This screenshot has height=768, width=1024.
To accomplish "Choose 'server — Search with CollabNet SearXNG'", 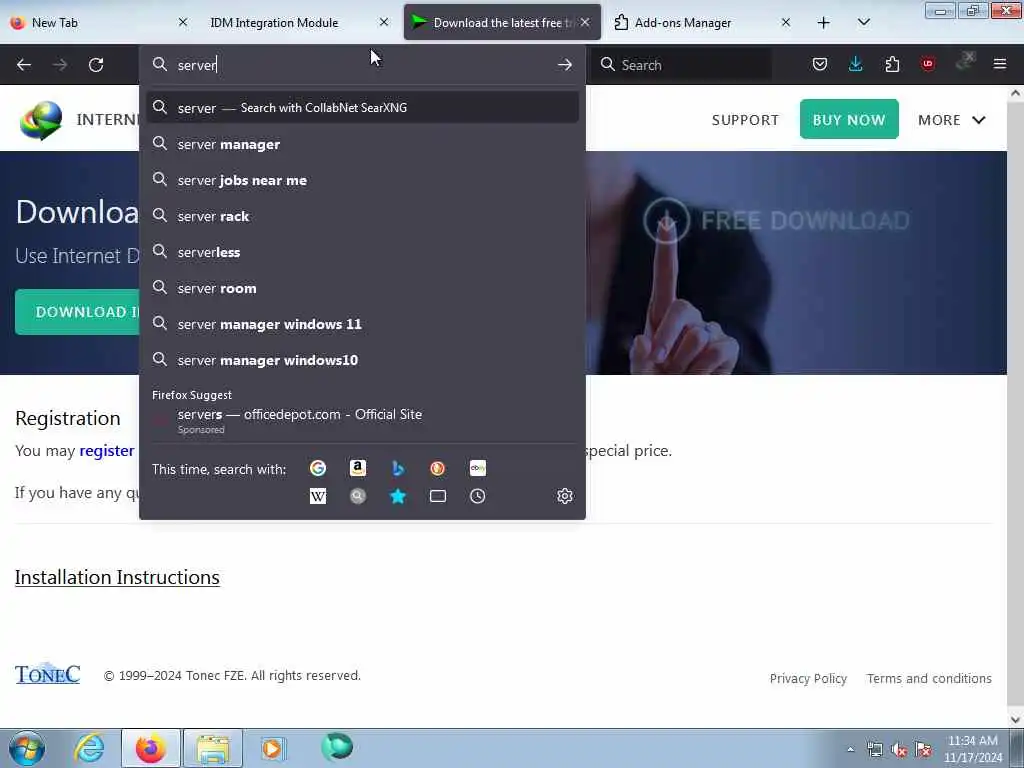I will click(362, 108).
